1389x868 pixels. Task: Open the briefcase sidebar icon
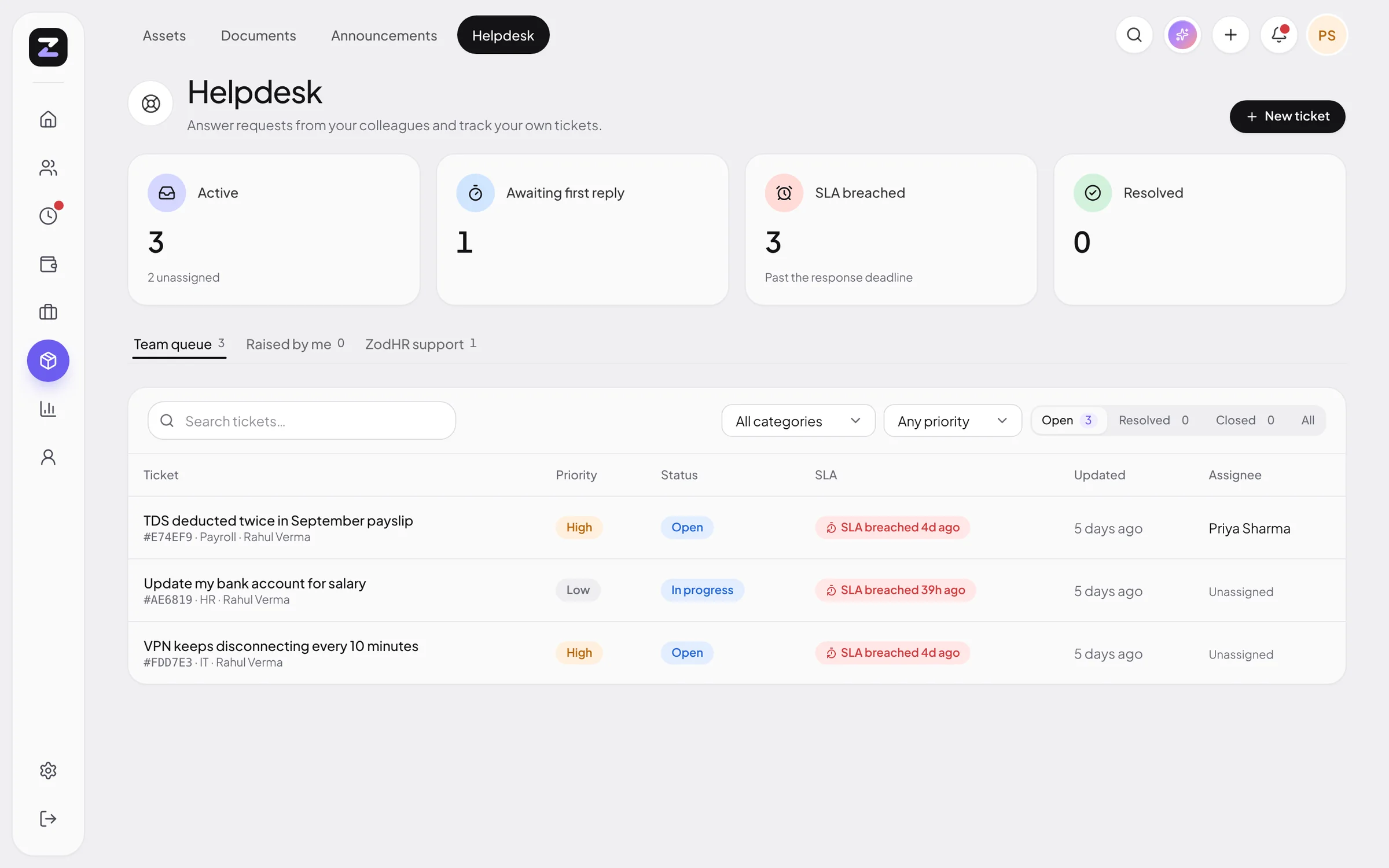point(48,312)
